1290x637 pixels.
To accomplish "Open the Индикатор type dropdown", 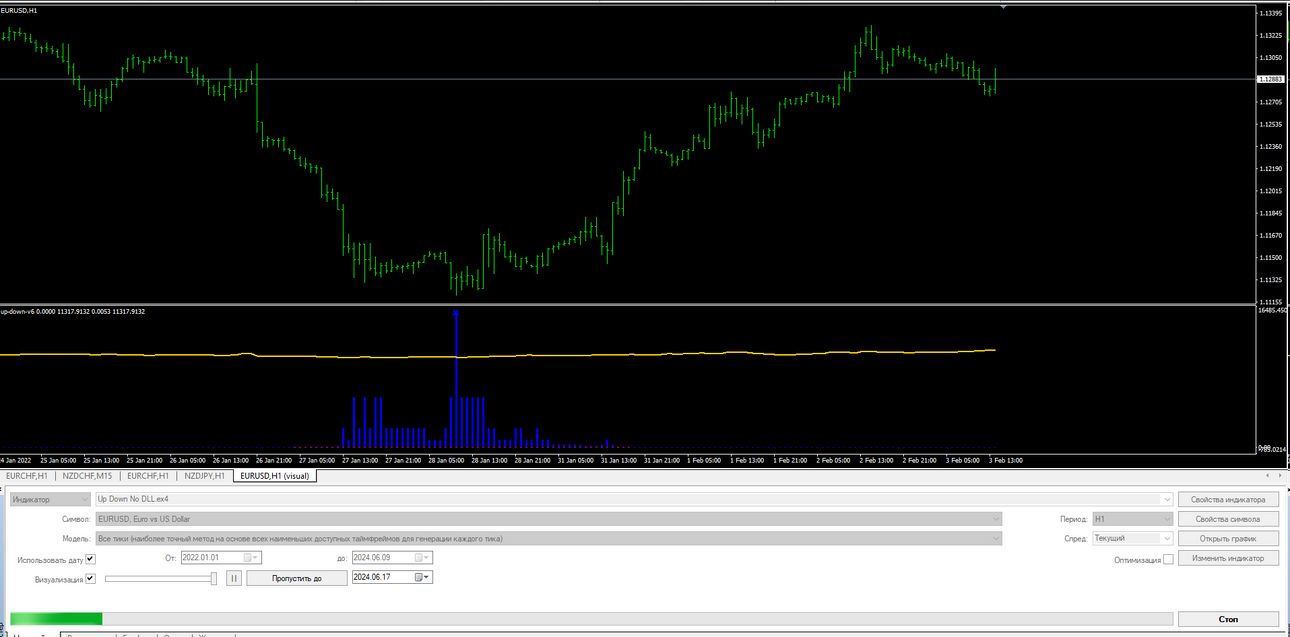I will [x=50, y=499].
